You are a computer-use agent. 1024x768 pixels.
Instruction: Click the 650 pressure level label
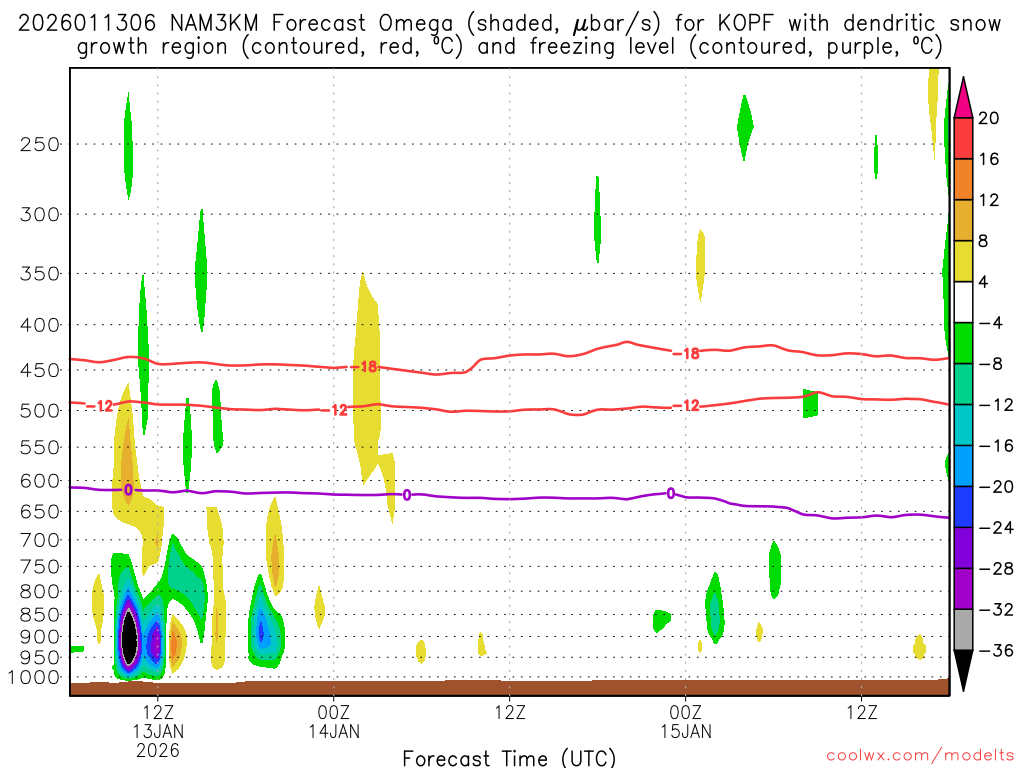point(40,511)
